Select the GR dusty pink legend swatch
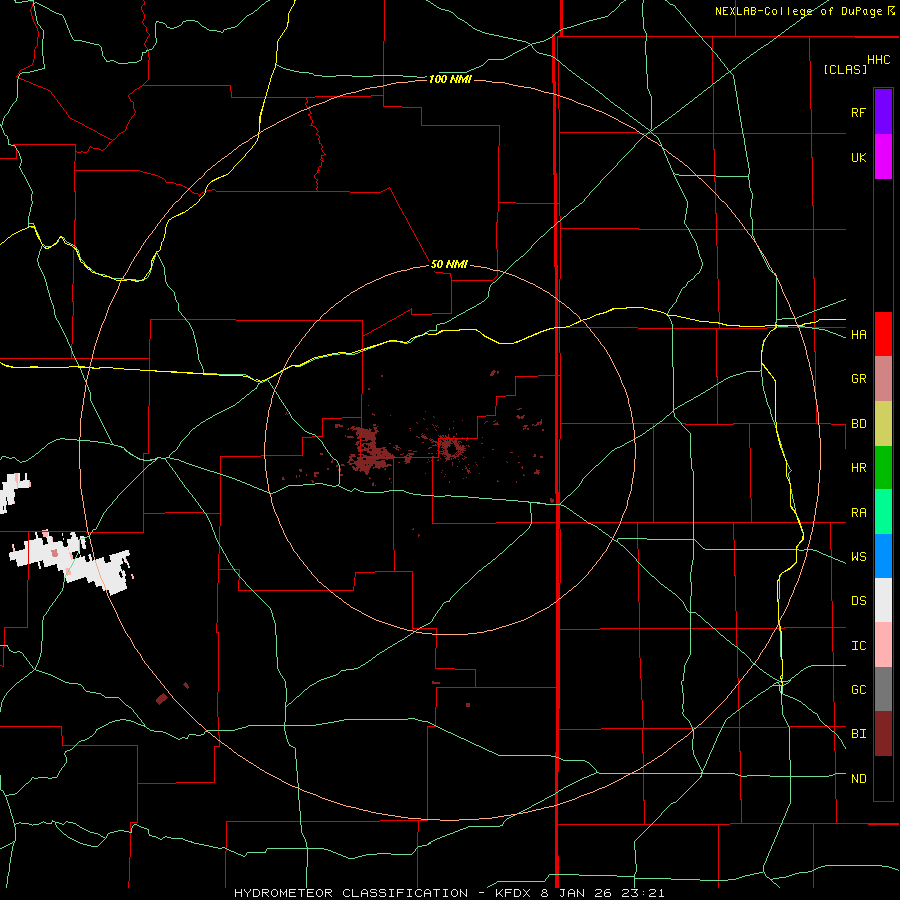This screenshot has height=900, width=900. (883, 378)
